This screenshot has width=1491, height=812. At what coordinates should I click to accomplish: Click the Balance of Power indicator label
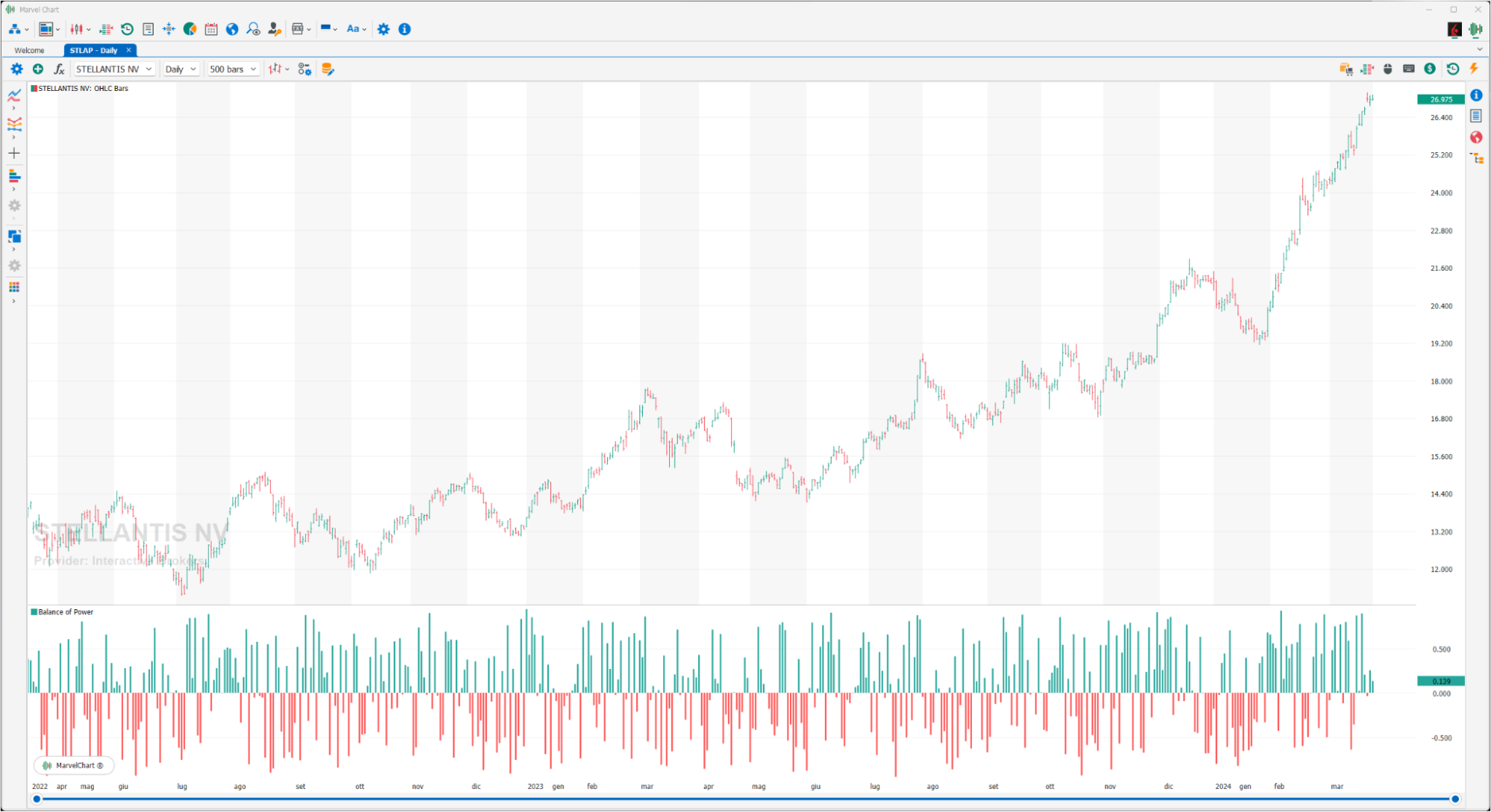(x=66, y=612)
